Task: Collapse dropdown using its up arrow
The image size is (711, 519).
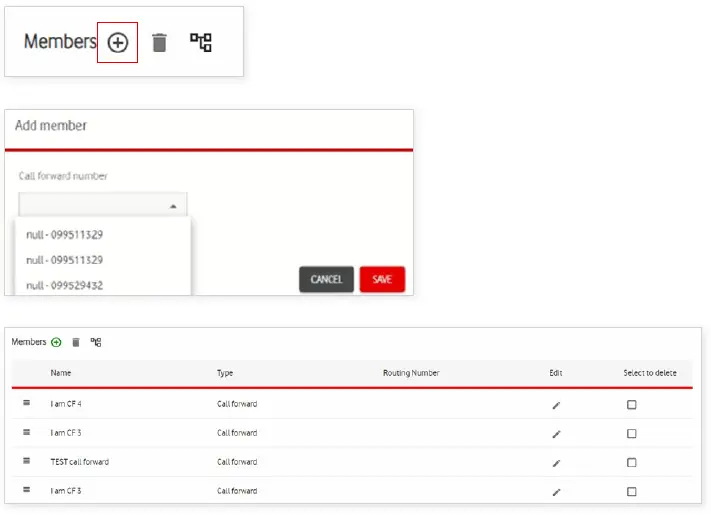Action: [173, 206]
